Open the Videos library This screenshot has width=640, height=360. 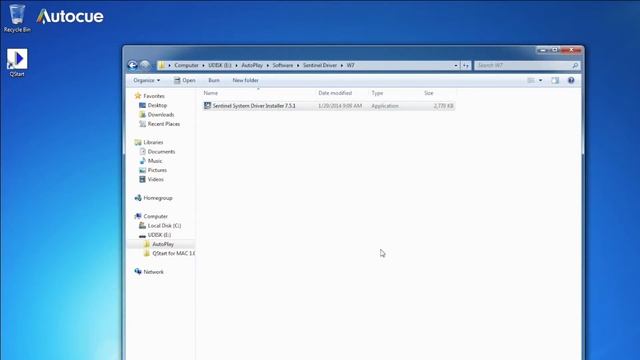(156, 180)
